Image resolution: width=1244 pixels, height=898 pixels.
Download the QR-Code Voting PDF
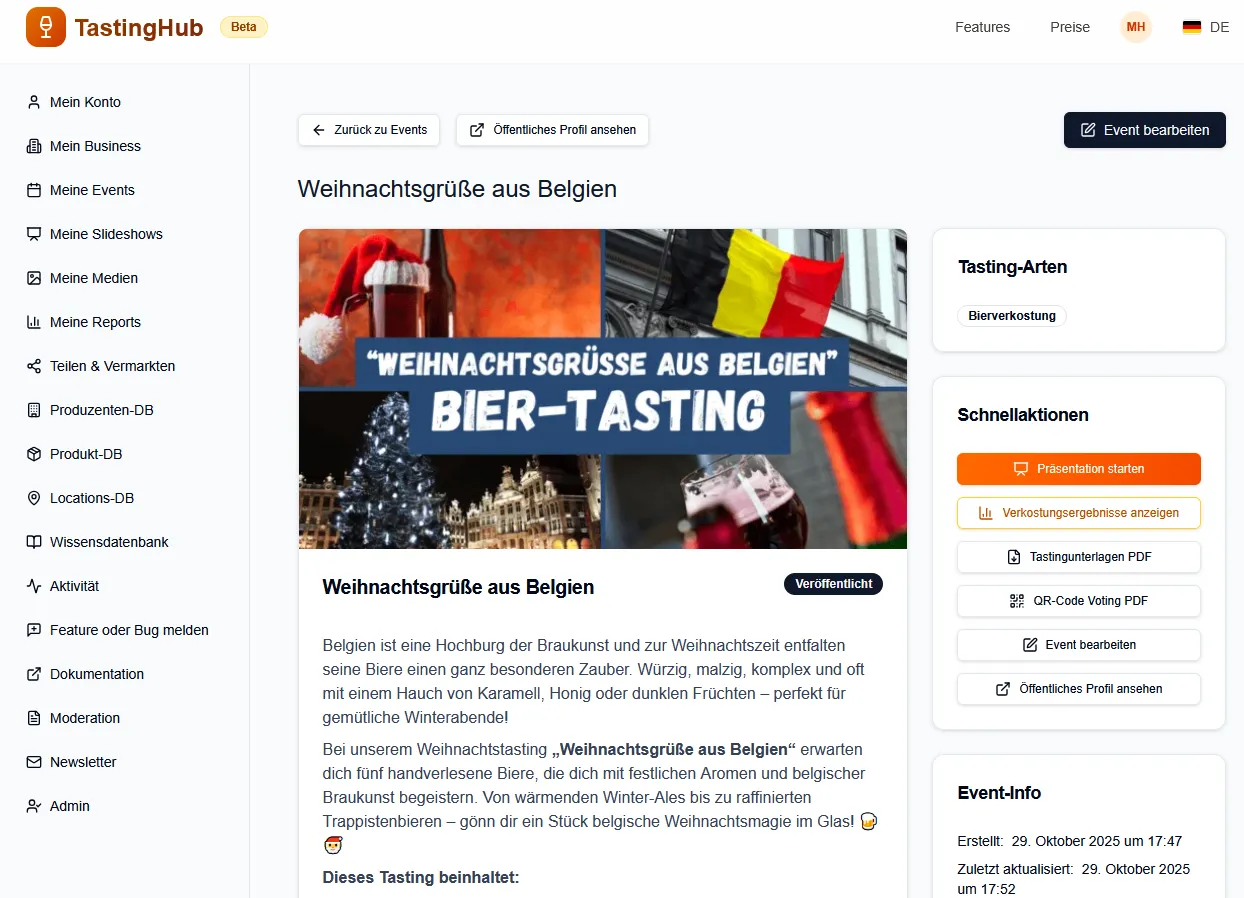[1079, 601]
